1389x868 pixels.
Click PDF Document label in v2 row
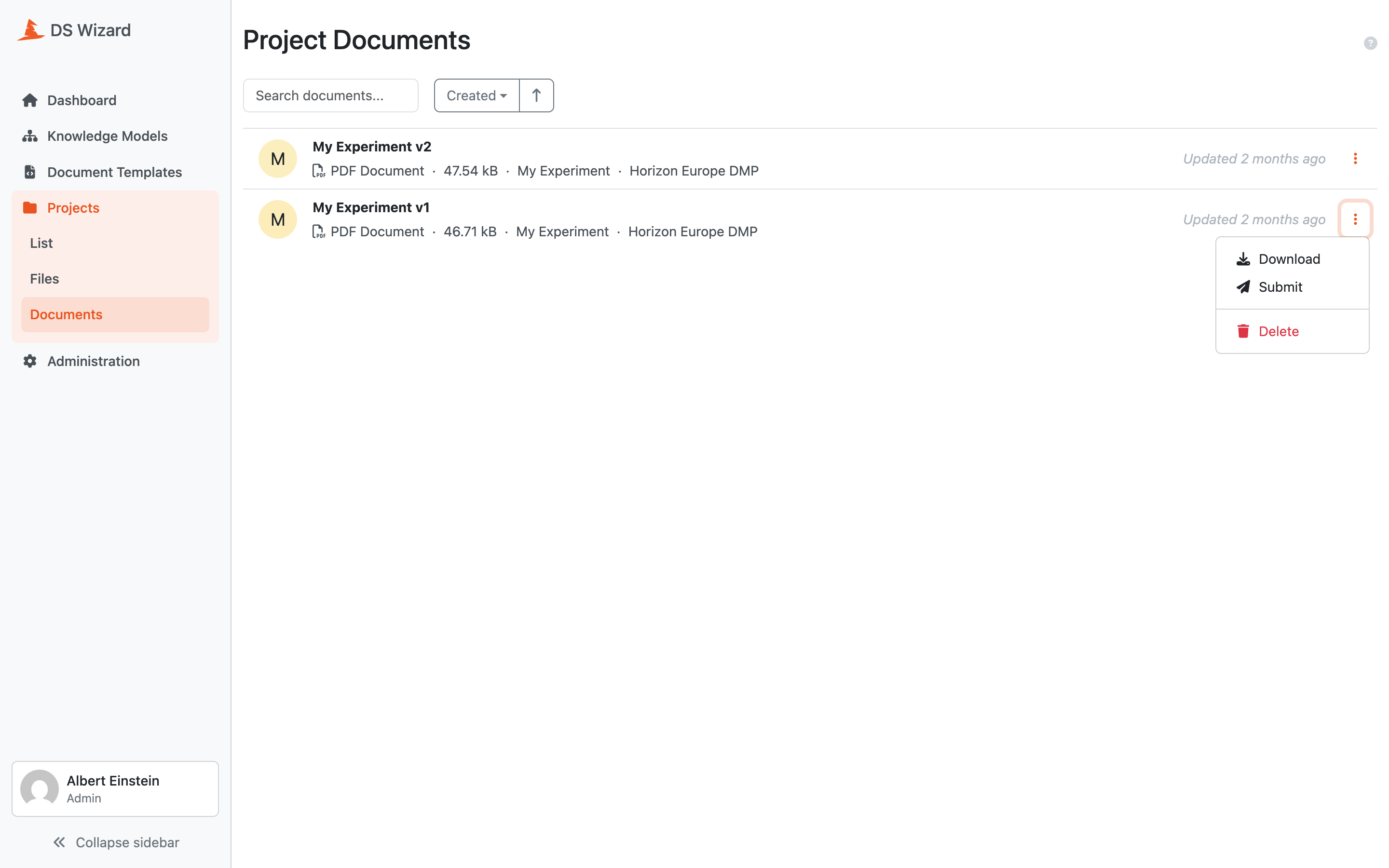[377, 171]
